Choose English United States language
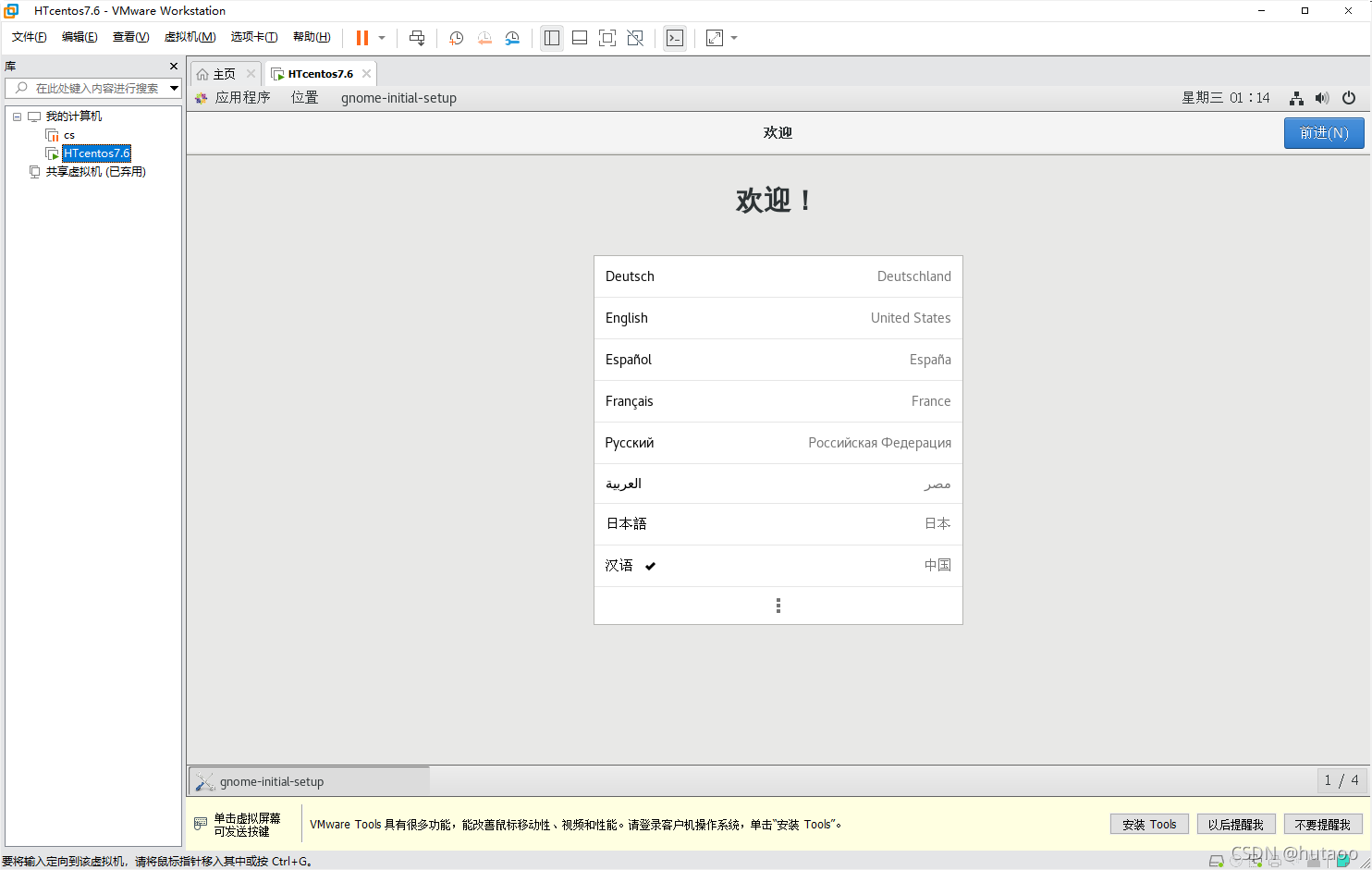Image resolution: width=1372 pixels, height=870 pixels. [x=778, y=318]
